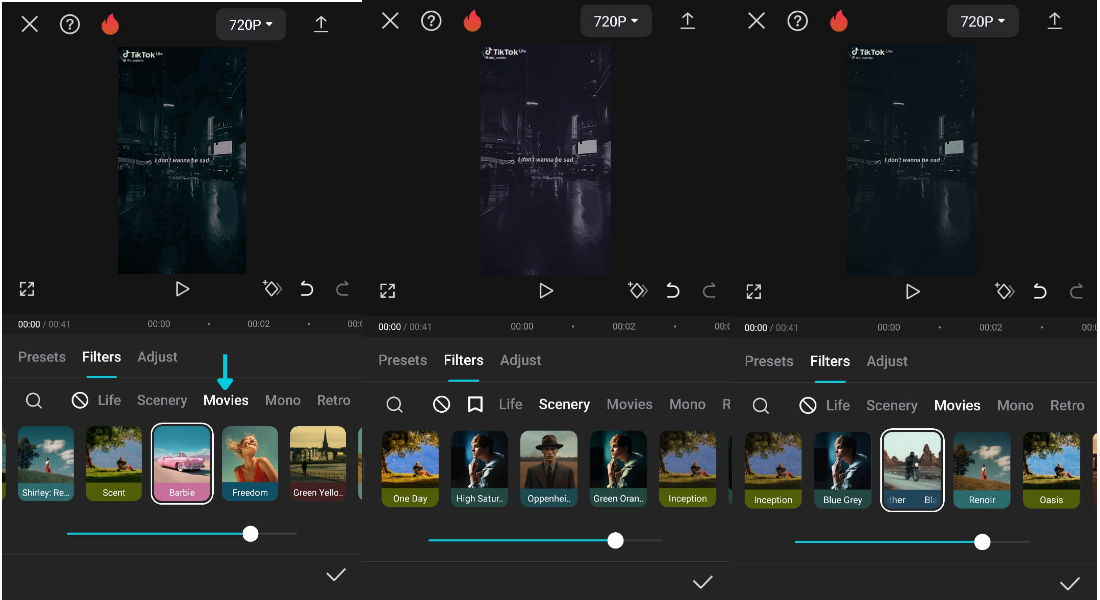This screenshot has height=600, width=1100.
Task: Tap the export upload icon in left screenshot
Action: pyautogui.click(x=321, y=25)
